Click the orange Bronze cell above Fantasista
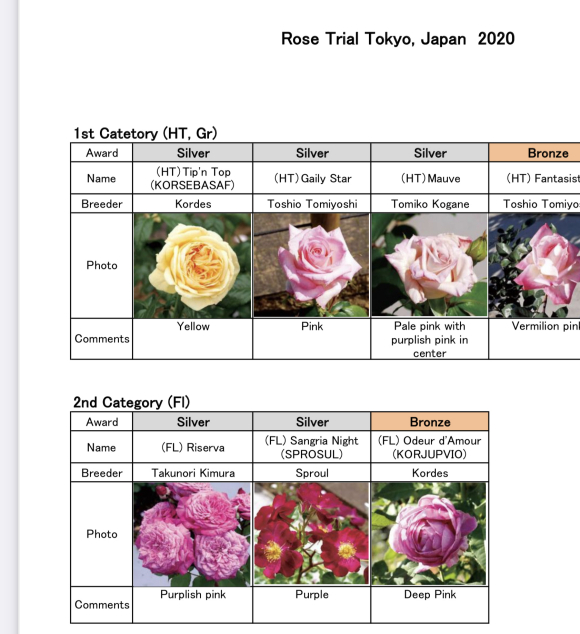Screen dimensions: 580x634 pyautogui.click(x=534, y=153)
